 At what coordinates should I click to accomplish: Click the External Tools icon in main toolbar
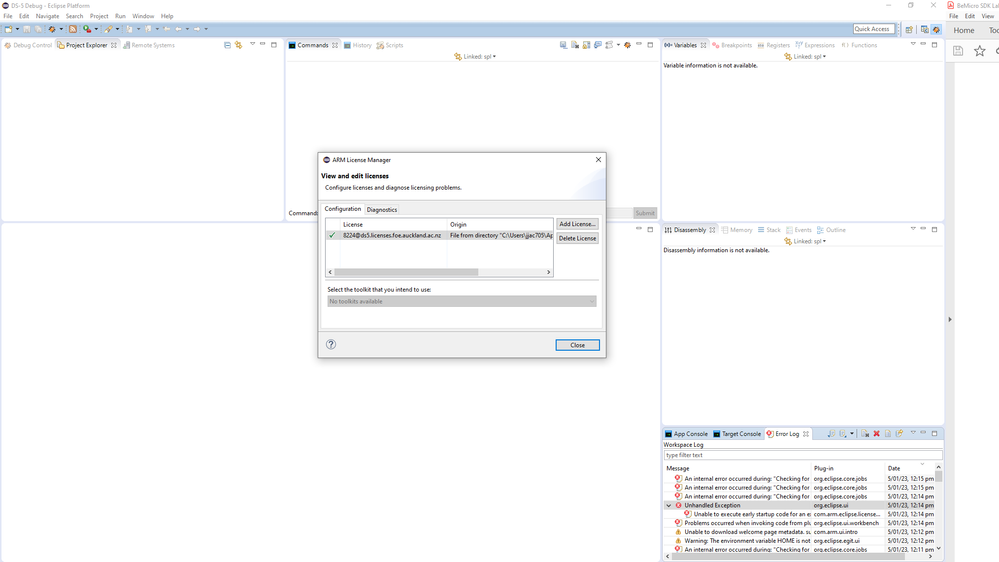tap(108, 29)
